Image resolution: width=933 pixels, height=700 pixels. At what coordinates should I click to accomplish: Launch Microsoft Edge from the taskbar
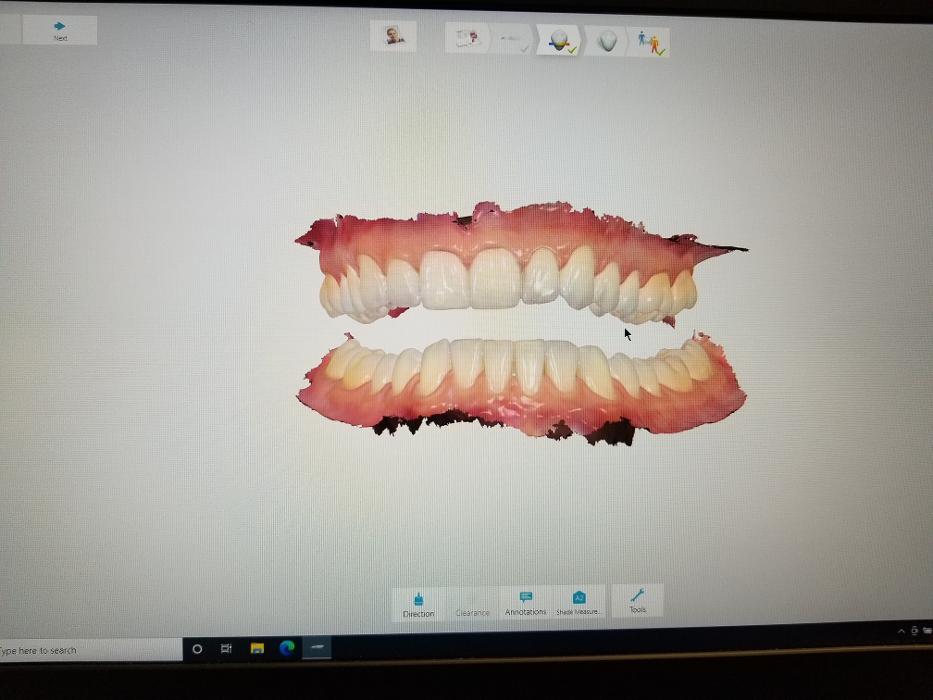click(x=285, y=648)
